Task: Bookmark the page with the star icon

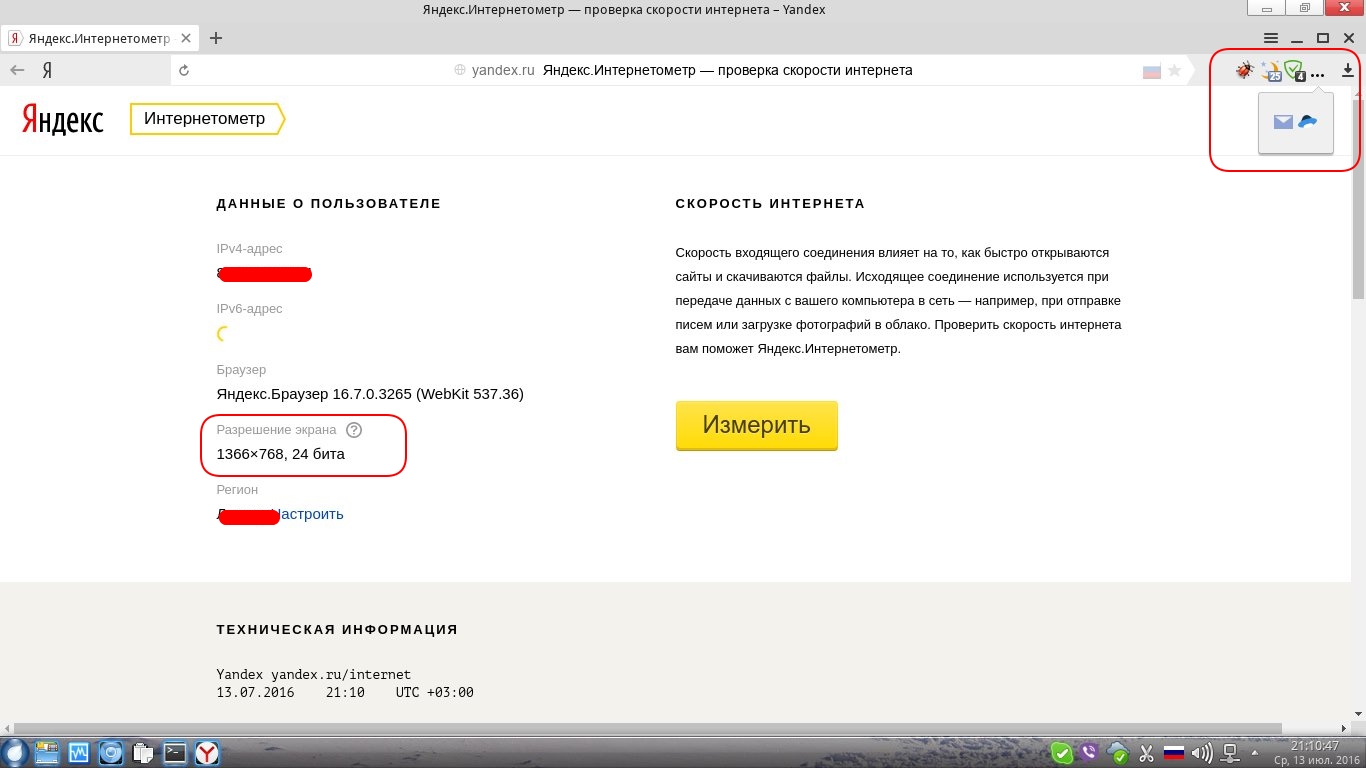Action: 1175,71
